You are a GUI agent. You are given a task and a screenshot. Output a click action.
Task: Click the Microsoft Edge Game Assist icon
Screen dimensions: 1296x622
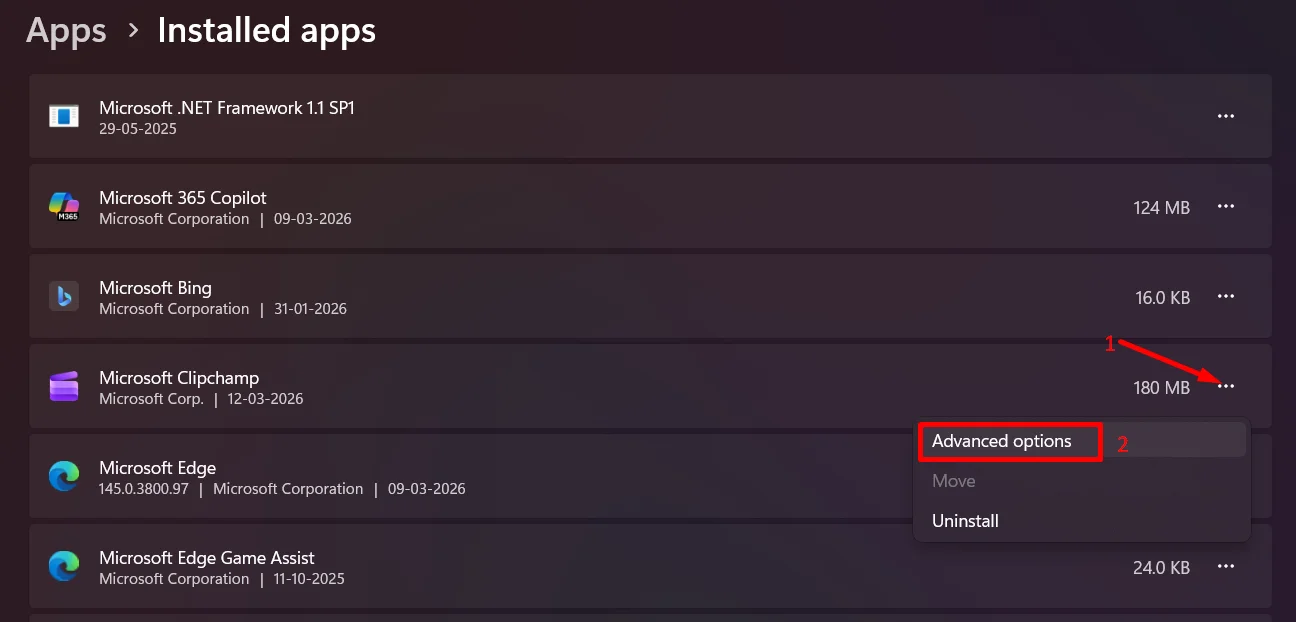click(x=64, y=567)
